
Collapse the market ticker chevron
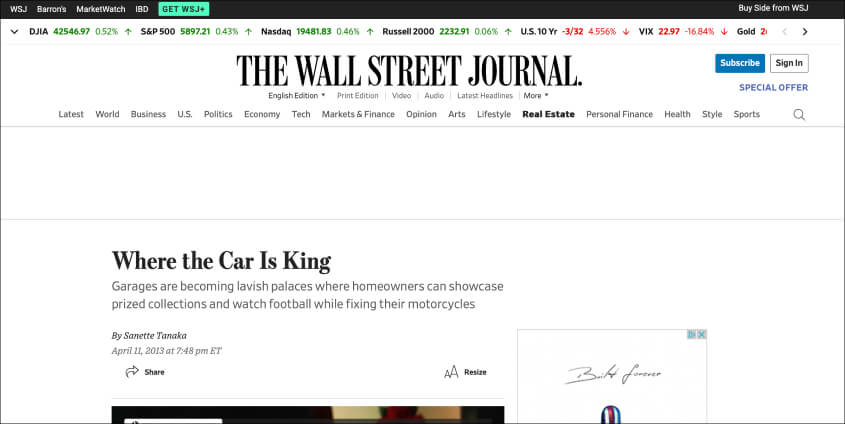(x=14, y=31)
